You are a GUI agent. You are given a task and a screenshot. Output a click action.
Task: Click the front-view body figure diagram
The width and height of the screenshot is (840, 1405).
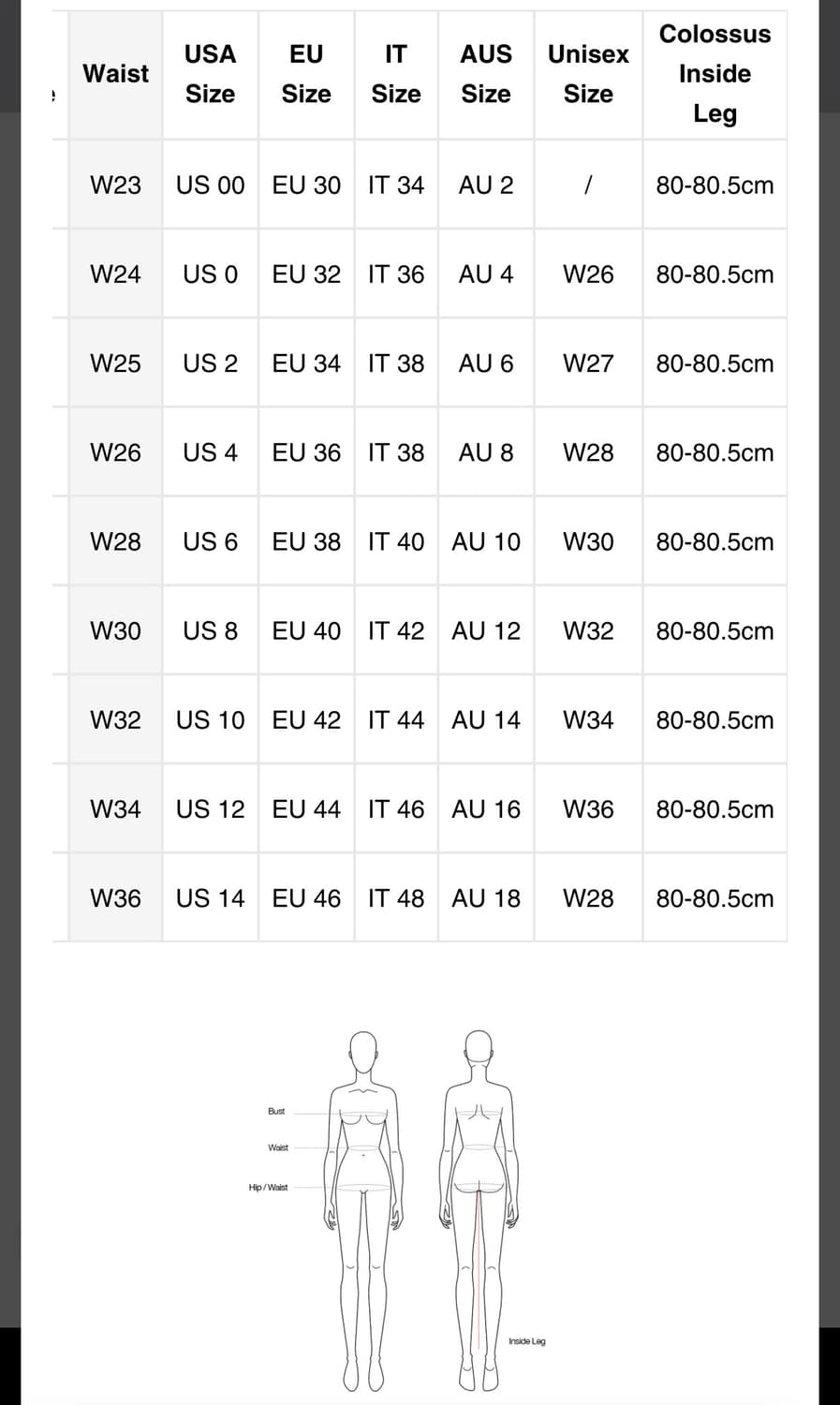click(363, 1211)
